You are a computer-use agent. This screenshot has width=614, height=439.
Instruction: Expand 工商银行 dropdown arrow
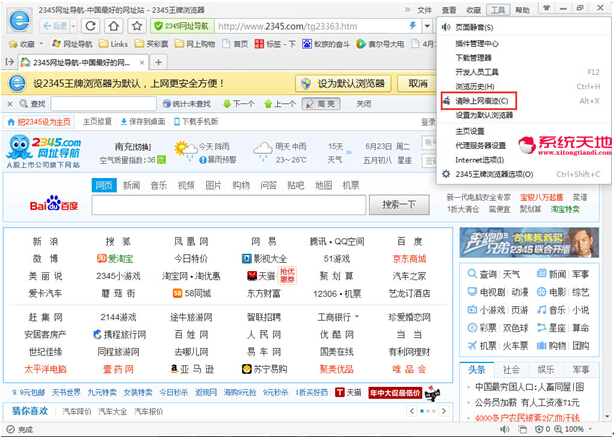click(x=357, y=316)
